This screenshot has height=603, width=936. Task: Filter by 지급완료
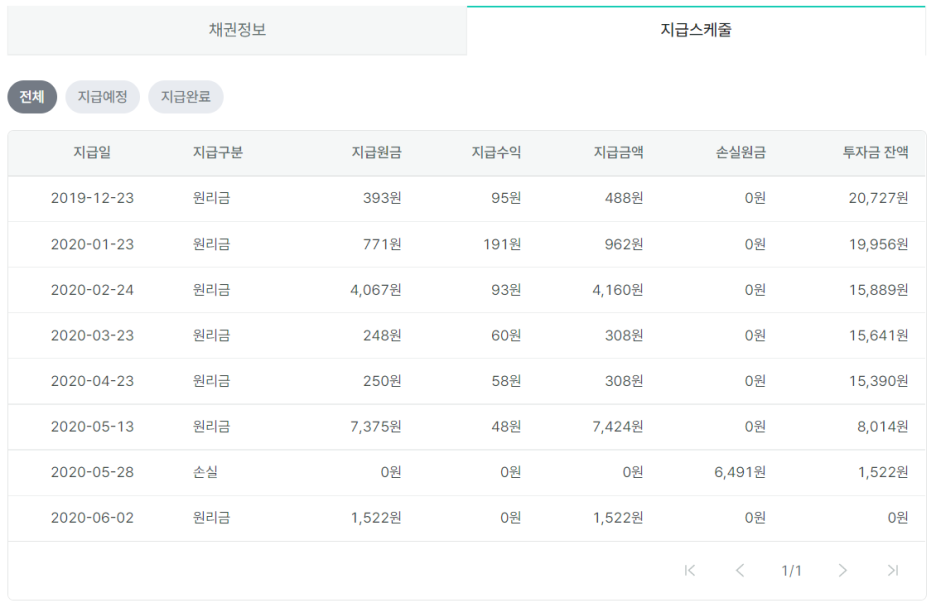point(186,97)
